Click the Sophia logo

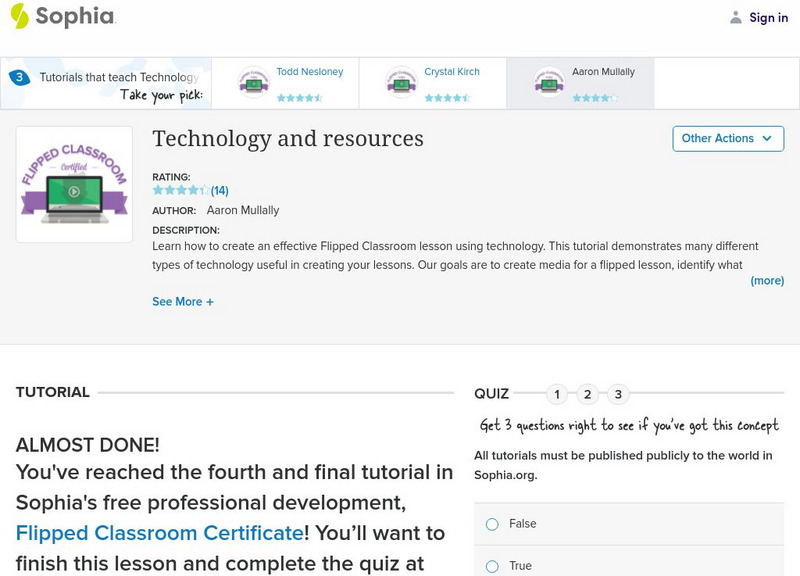point(63,16)
